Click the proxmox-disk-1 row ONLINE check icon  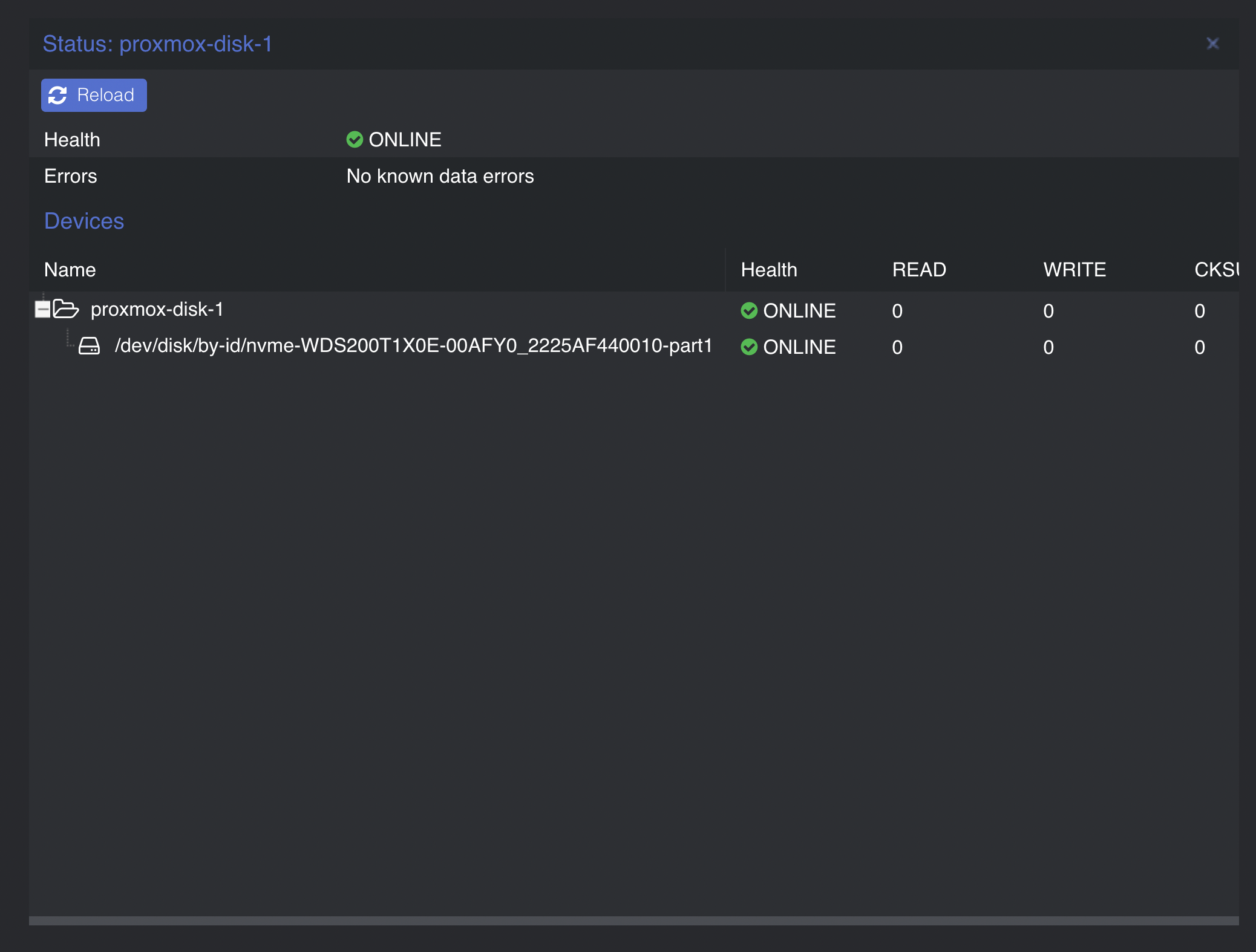coord(749,311)
